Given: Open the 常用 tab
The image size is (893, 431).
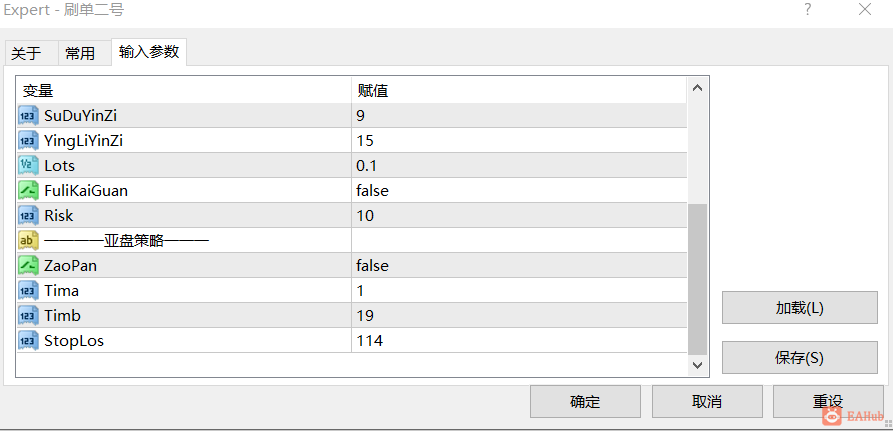Looking at the screenshot, I should point(80,54).
